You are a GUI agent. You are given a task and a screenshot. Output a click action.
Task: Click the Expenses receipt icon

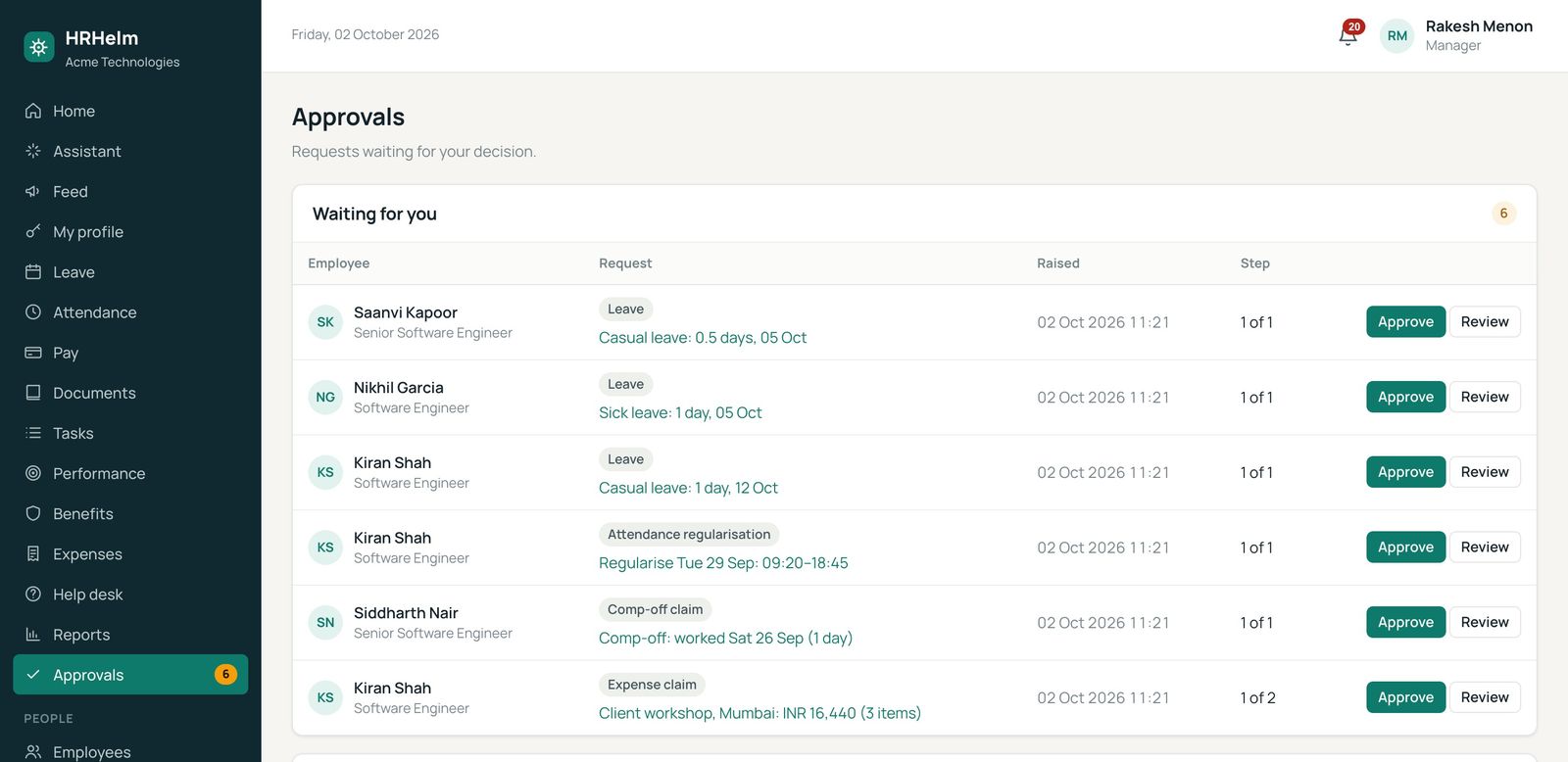[33, 553]
